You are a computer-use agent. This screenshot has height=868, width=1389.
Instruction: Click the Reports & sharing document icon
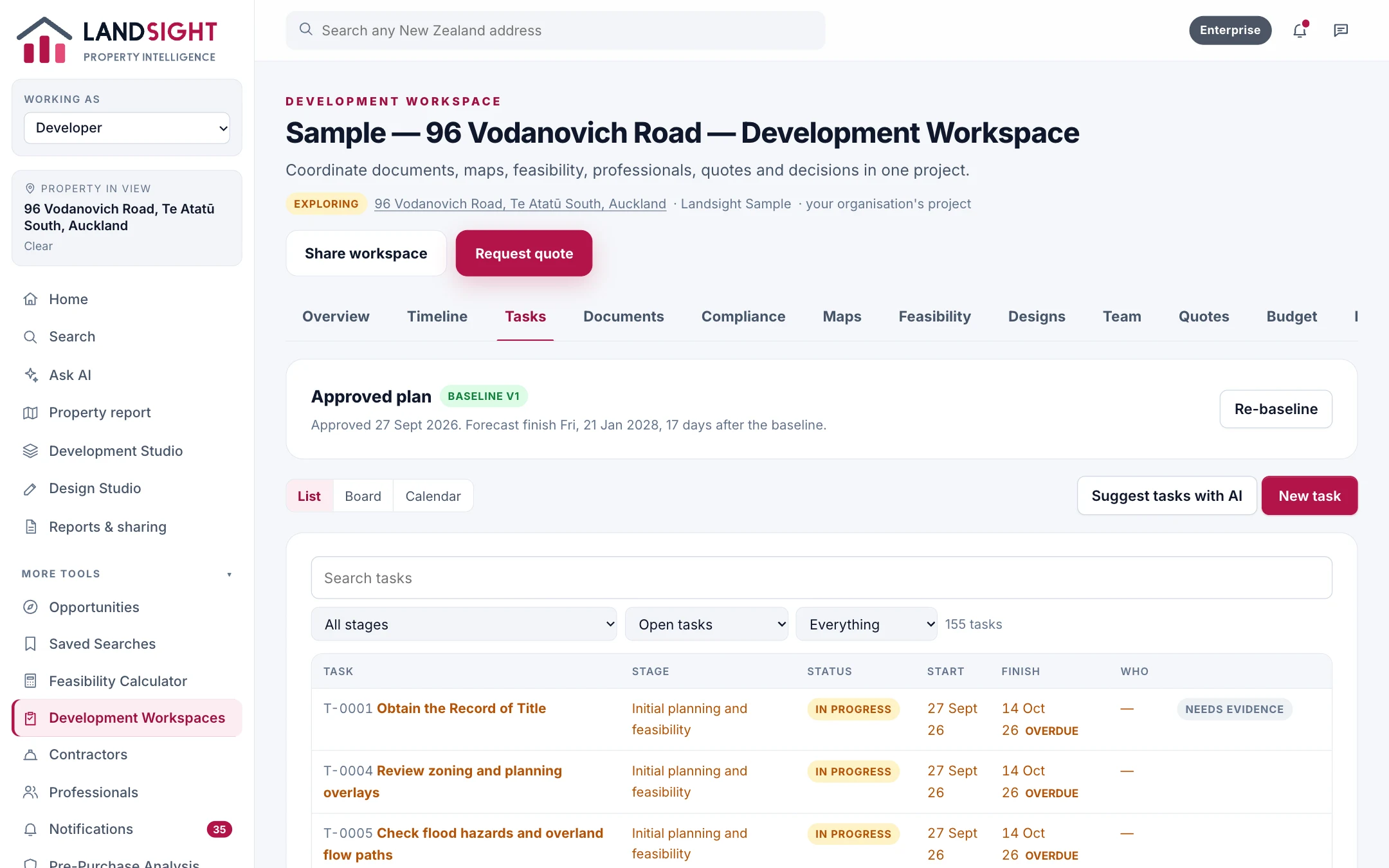tap(30, 527)
